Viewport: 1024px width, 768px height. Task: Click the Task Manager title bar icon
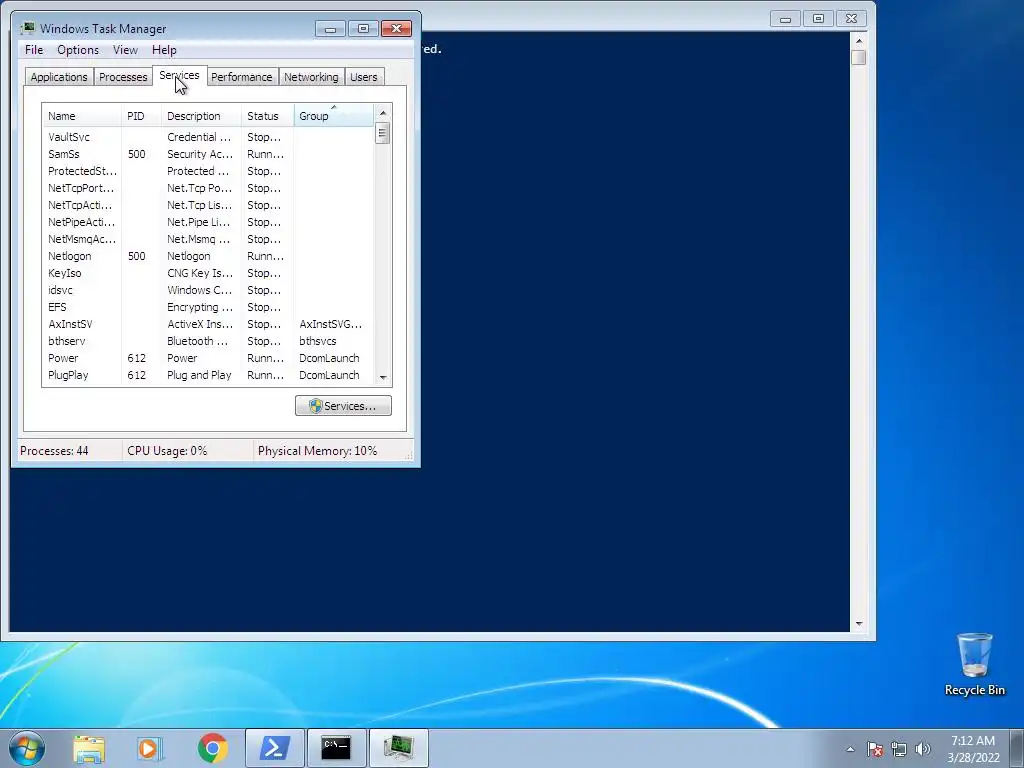28,28
